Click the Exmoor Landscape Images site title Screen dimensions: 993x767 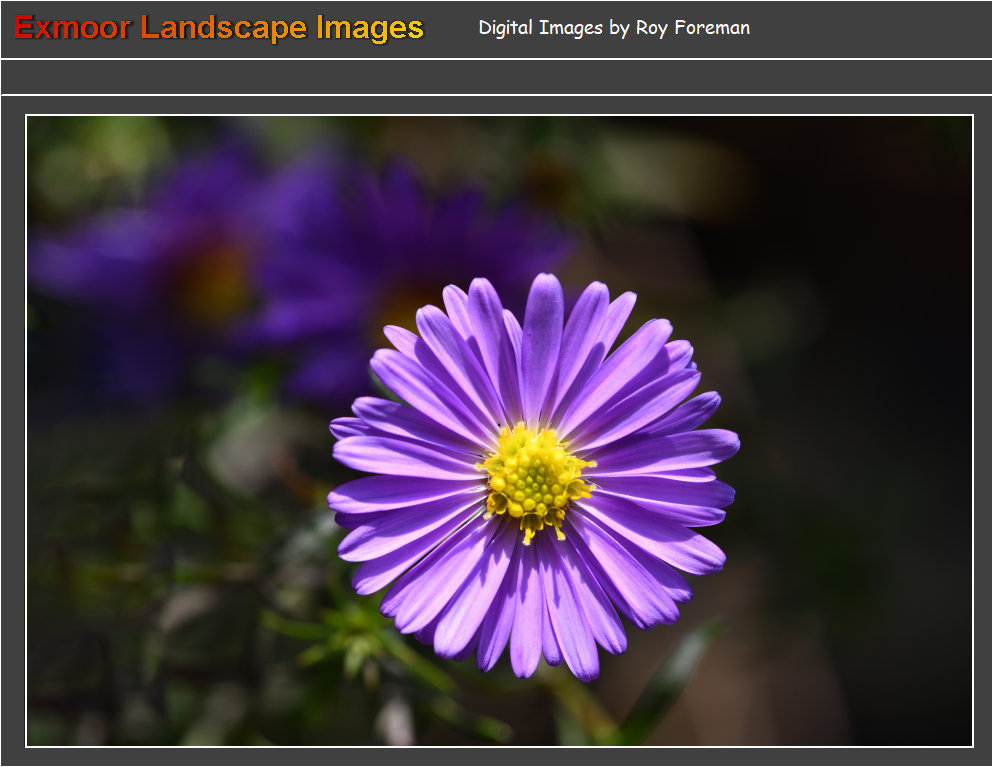219,28
